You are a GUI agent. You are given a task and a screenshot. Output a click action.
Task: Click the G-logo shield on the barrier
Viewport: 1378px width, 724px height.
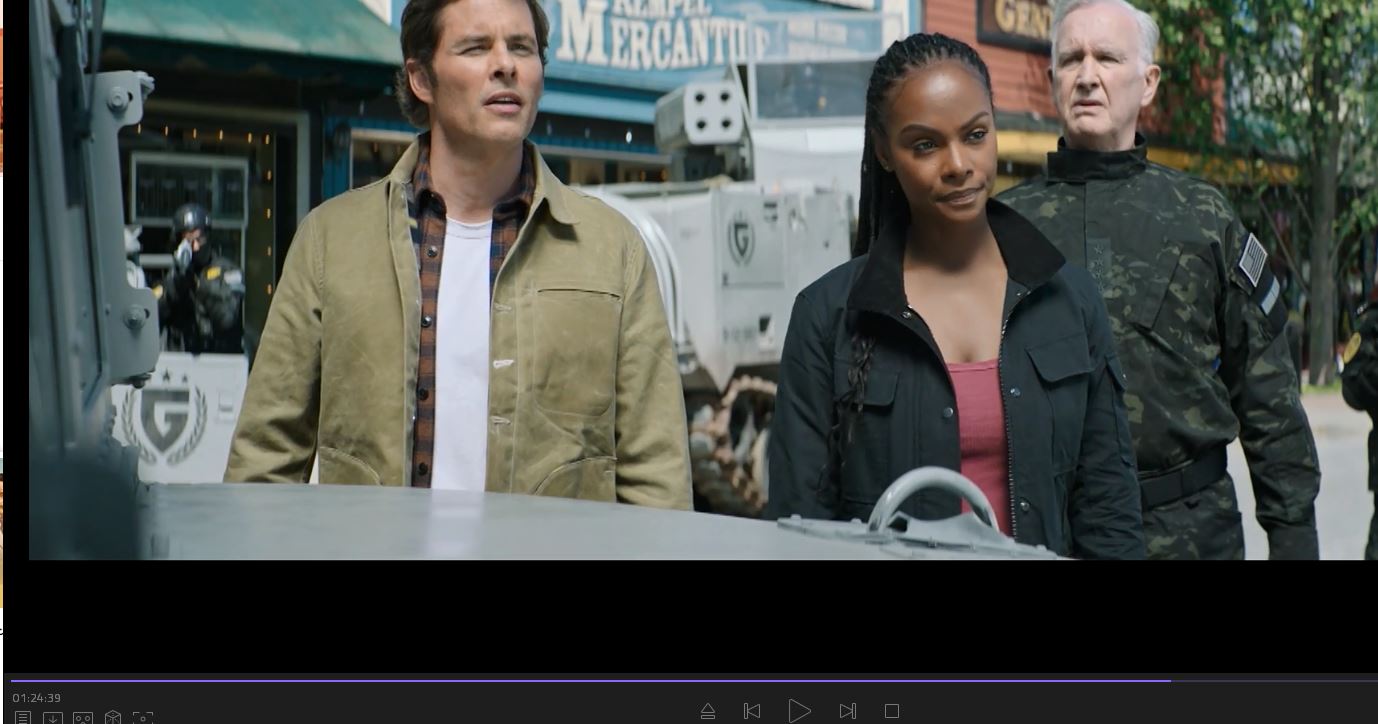(165, 420)
